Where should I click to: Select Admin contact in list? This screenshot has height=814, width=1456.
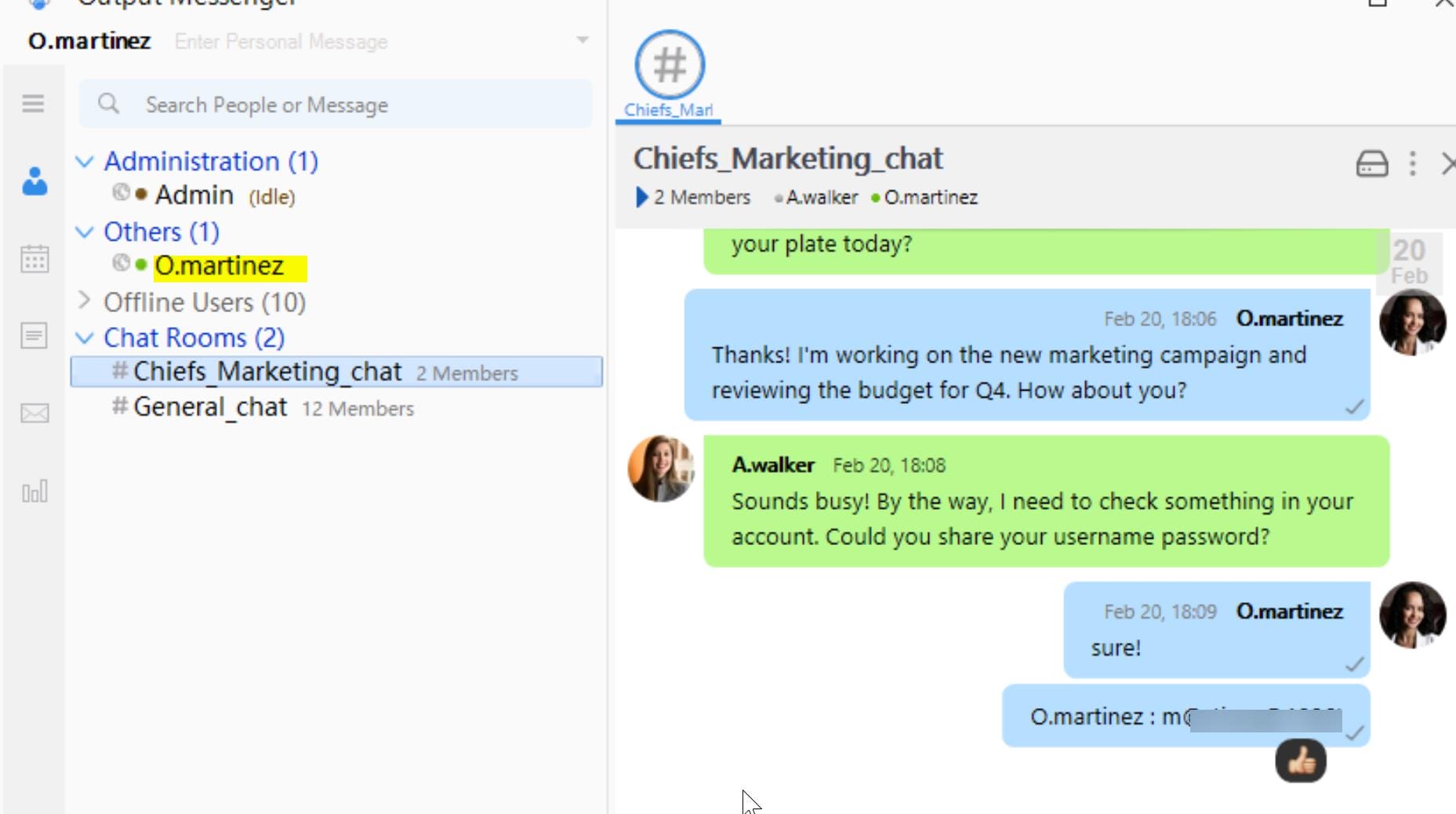click(x=194, y=195)
